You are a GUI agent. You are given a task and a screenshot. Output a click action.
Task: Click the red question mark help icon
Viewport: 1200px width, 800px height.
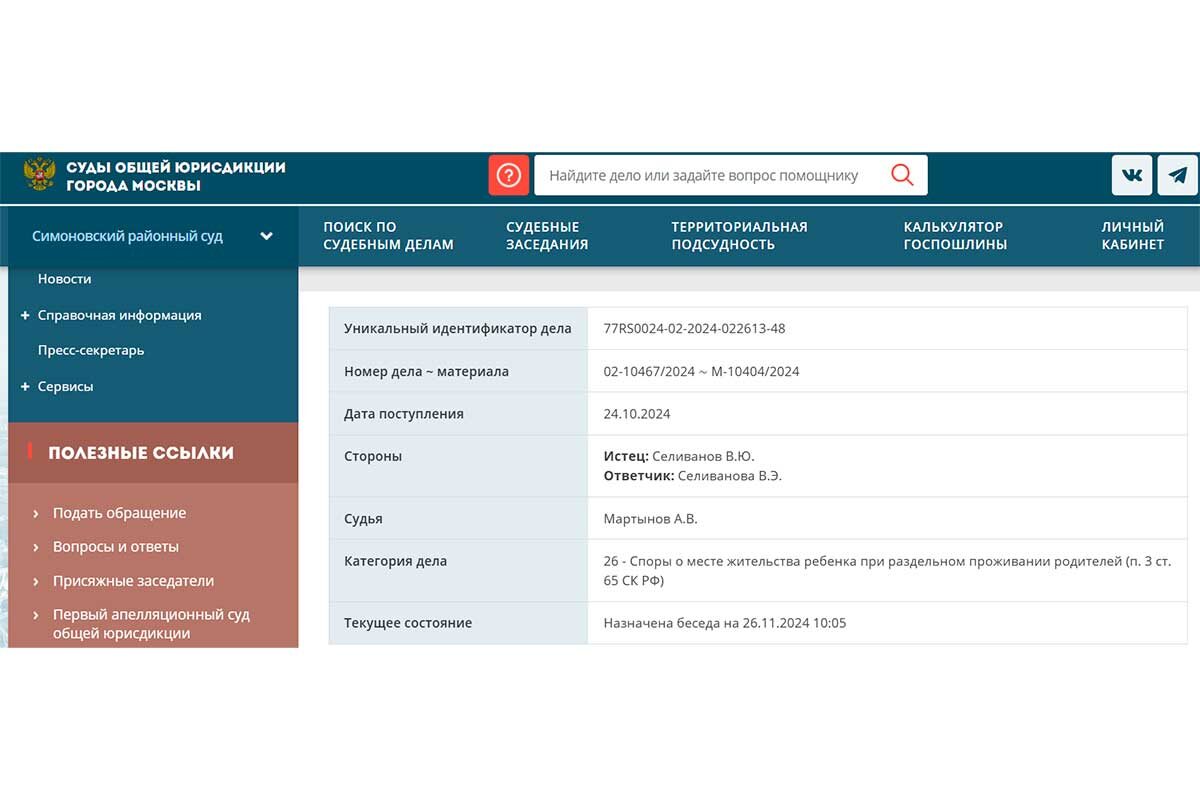click(x=508, y=175)
